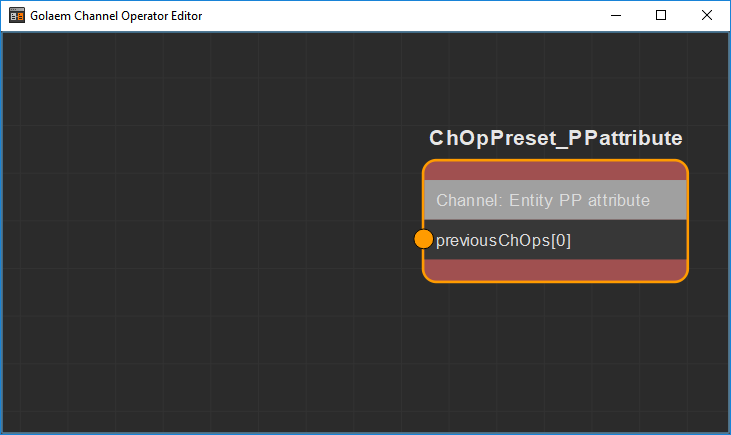Maximize the Golaem Channel Operator Editor window

pyautogui.click(x=661, y=15)
